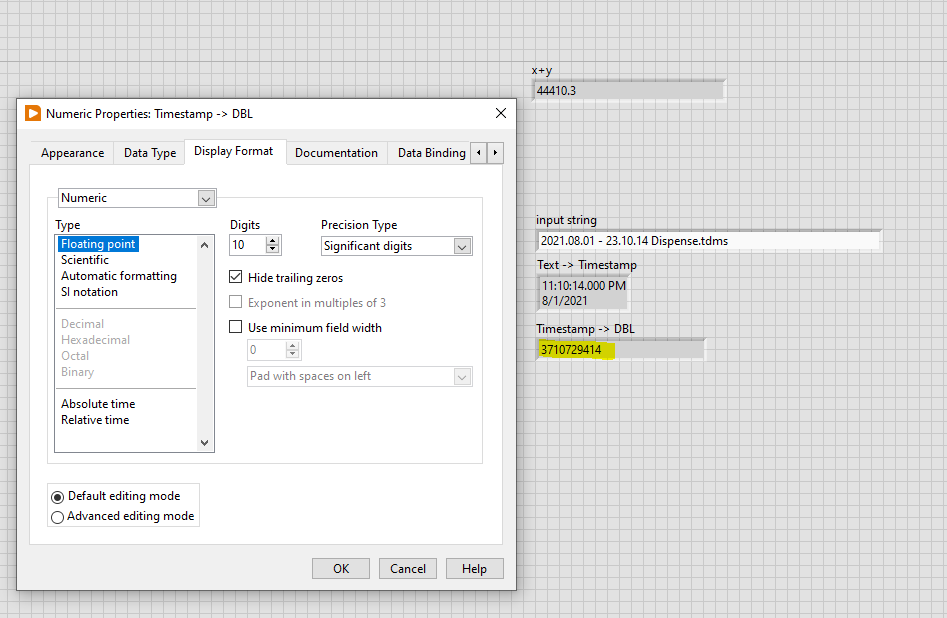
Task: Switch to the Appearance tab
Action: (72, 153)
